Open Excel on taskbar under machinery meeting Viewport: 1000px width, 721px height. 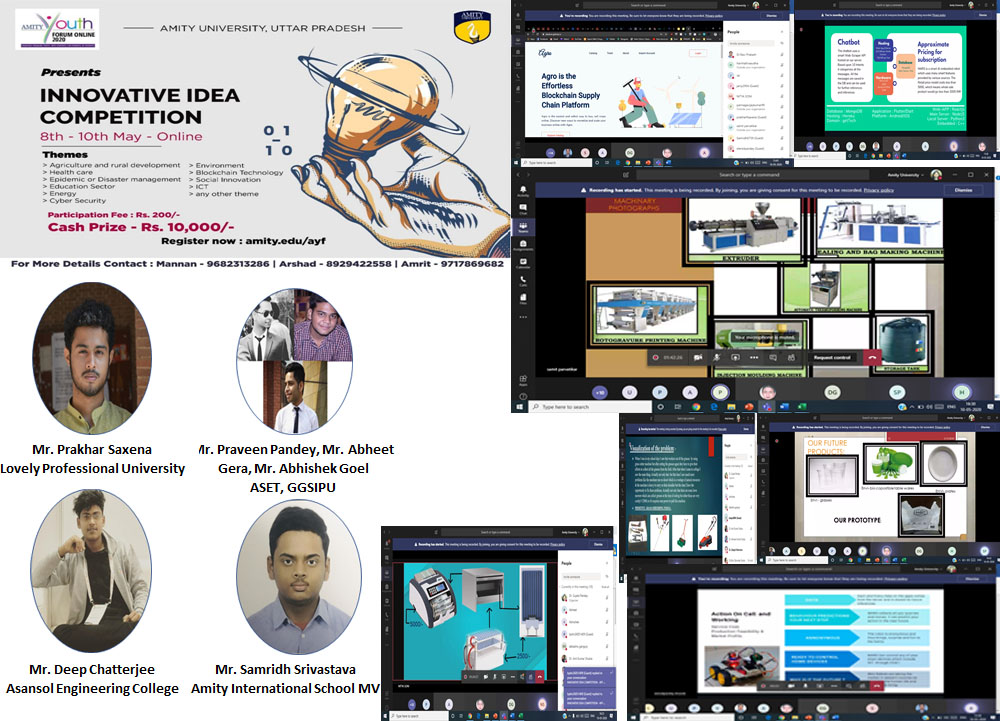pyautogui.click(x=802, y=407)
